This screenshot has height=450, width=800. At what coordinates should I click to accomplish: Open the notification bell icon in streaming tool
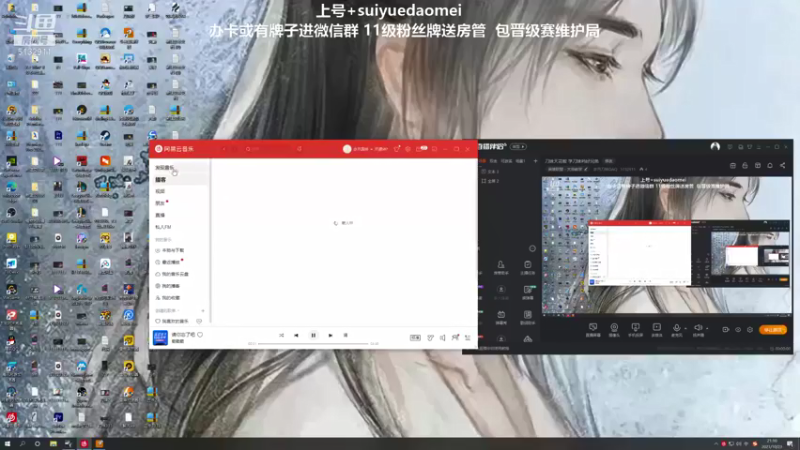[x=770, y=165]
